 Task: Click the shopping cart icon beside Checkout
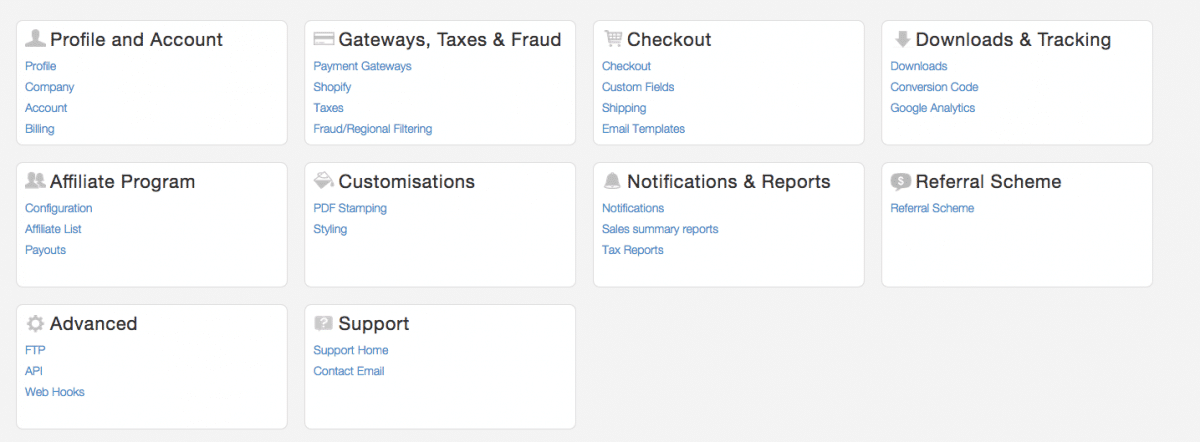click(612, 39)
